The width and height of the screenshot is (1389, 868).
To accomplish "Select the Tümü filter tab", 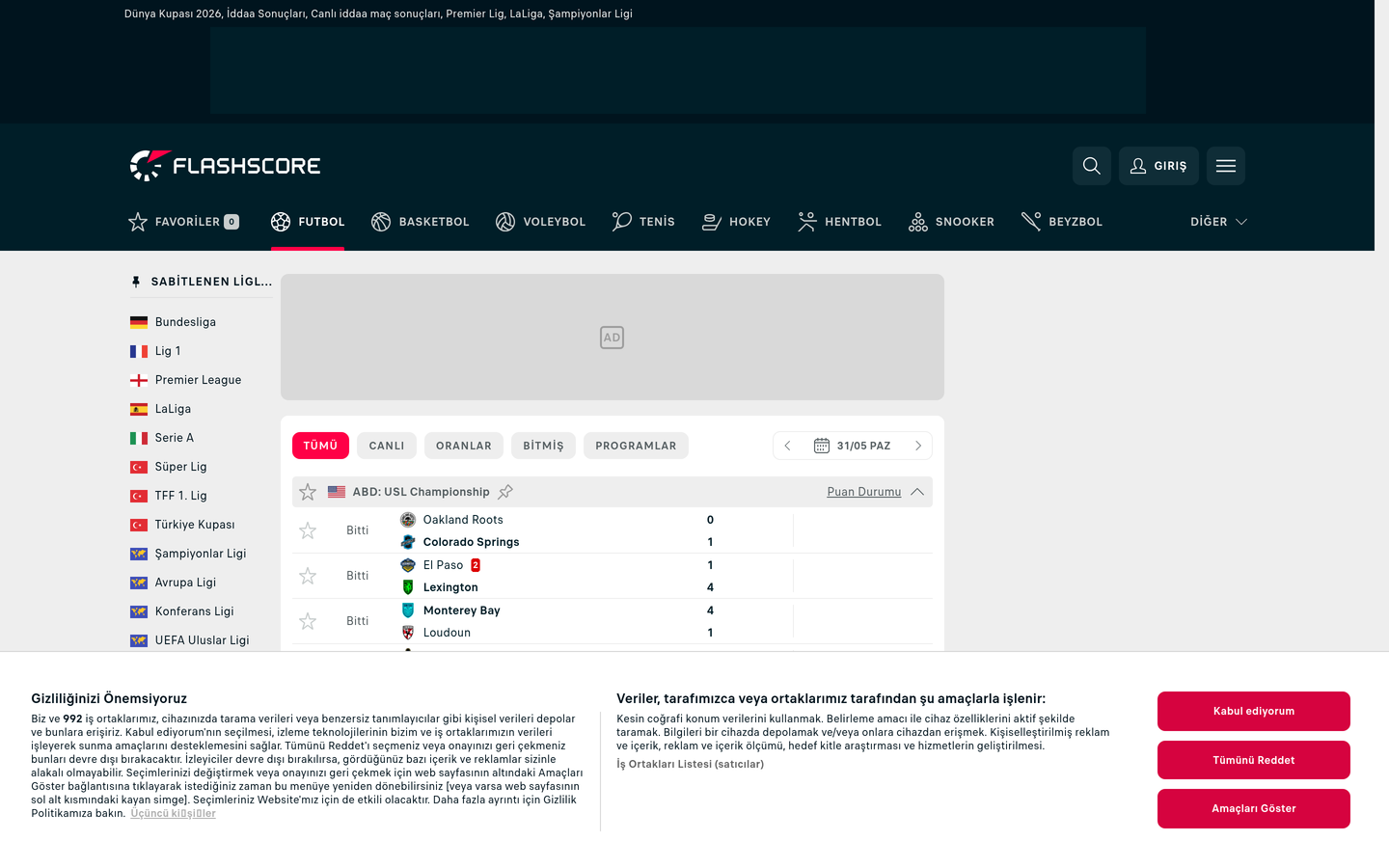I will (x=320, y=446).
